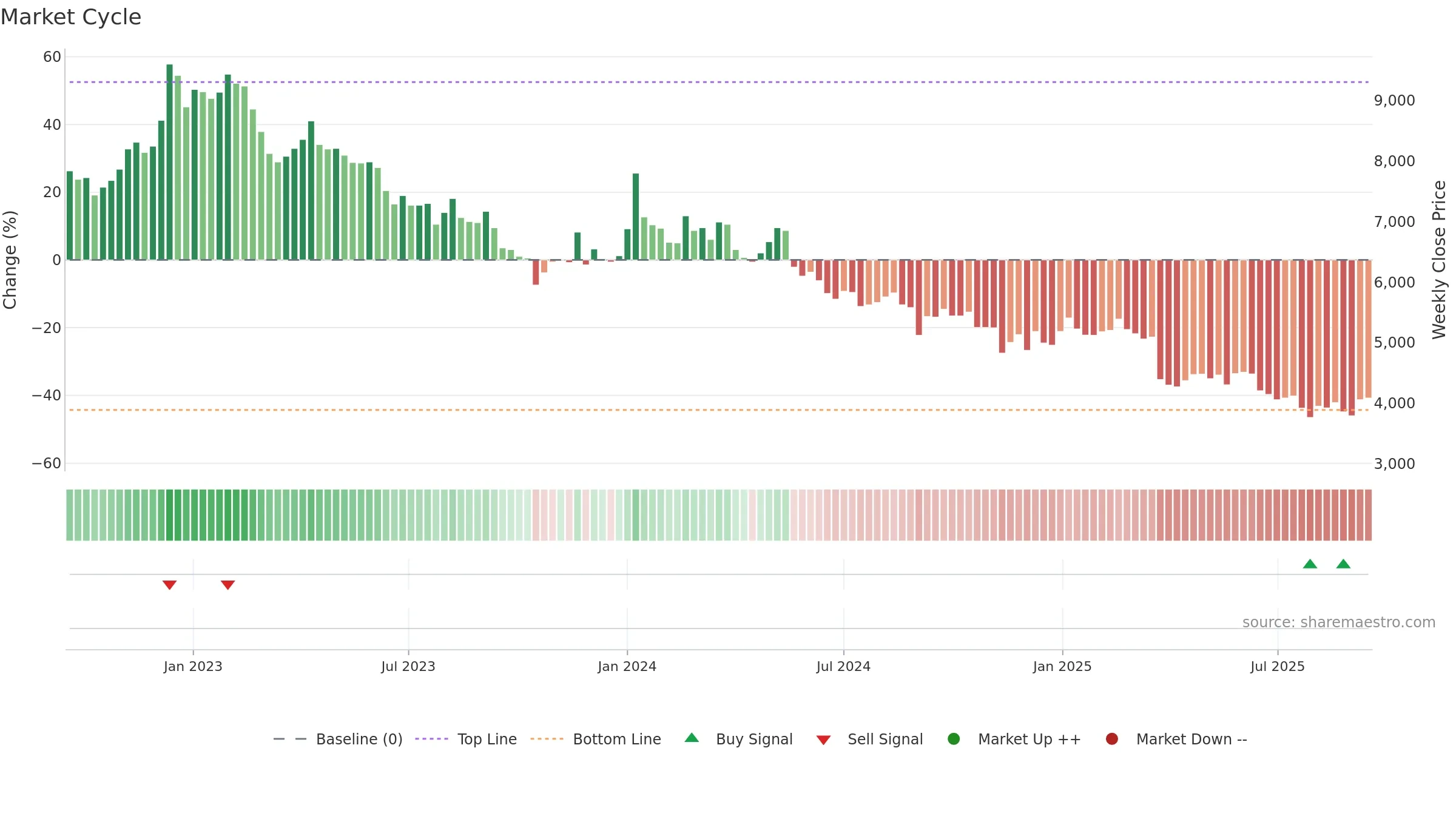Toggle the Baseline (0) legend entry
The width and height of the screenshot is (1456, 819).
[x=338, y=739]
